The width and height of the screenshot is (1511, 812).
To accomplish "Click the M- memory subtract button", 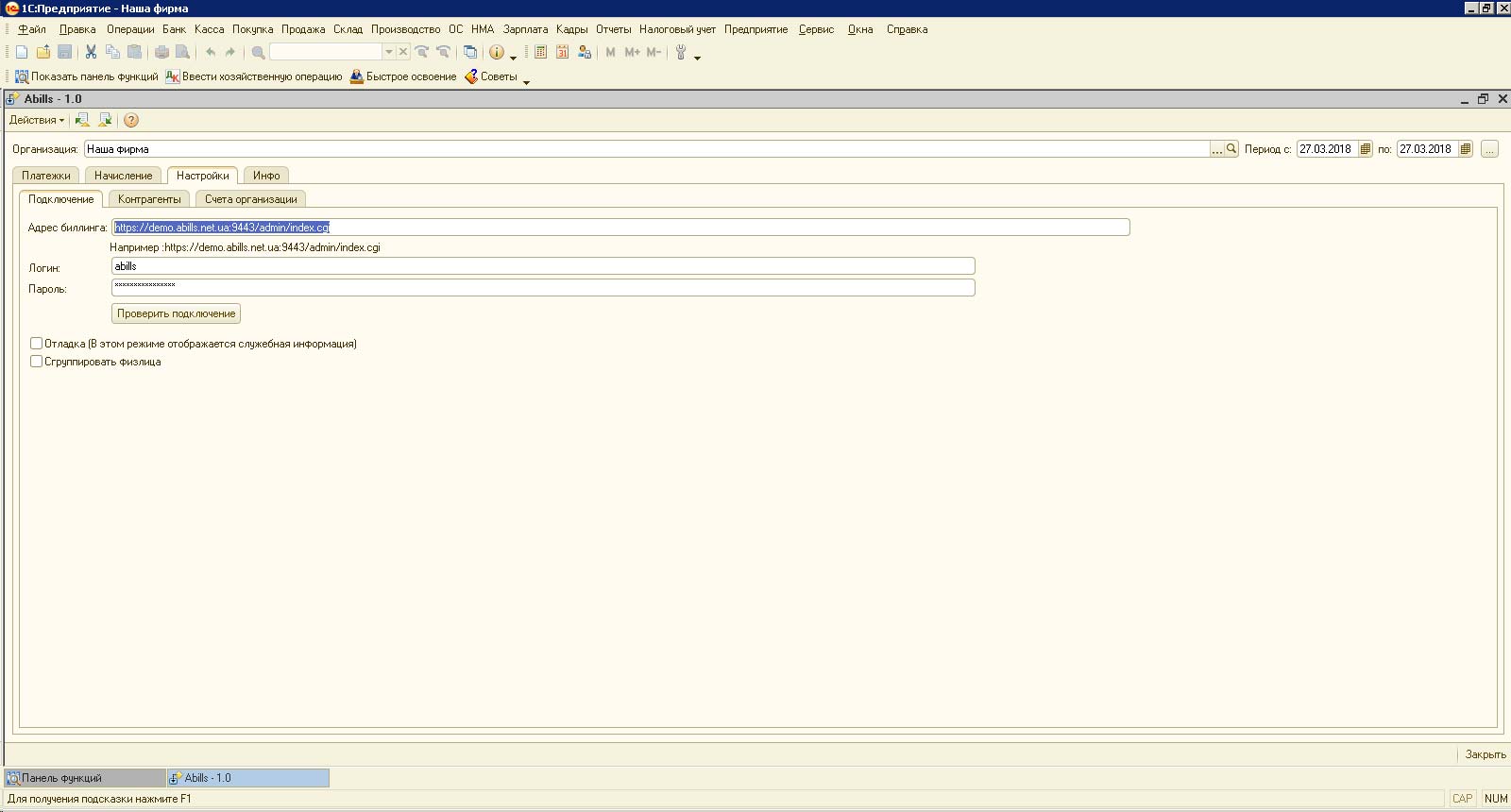I will pos(654,52).
